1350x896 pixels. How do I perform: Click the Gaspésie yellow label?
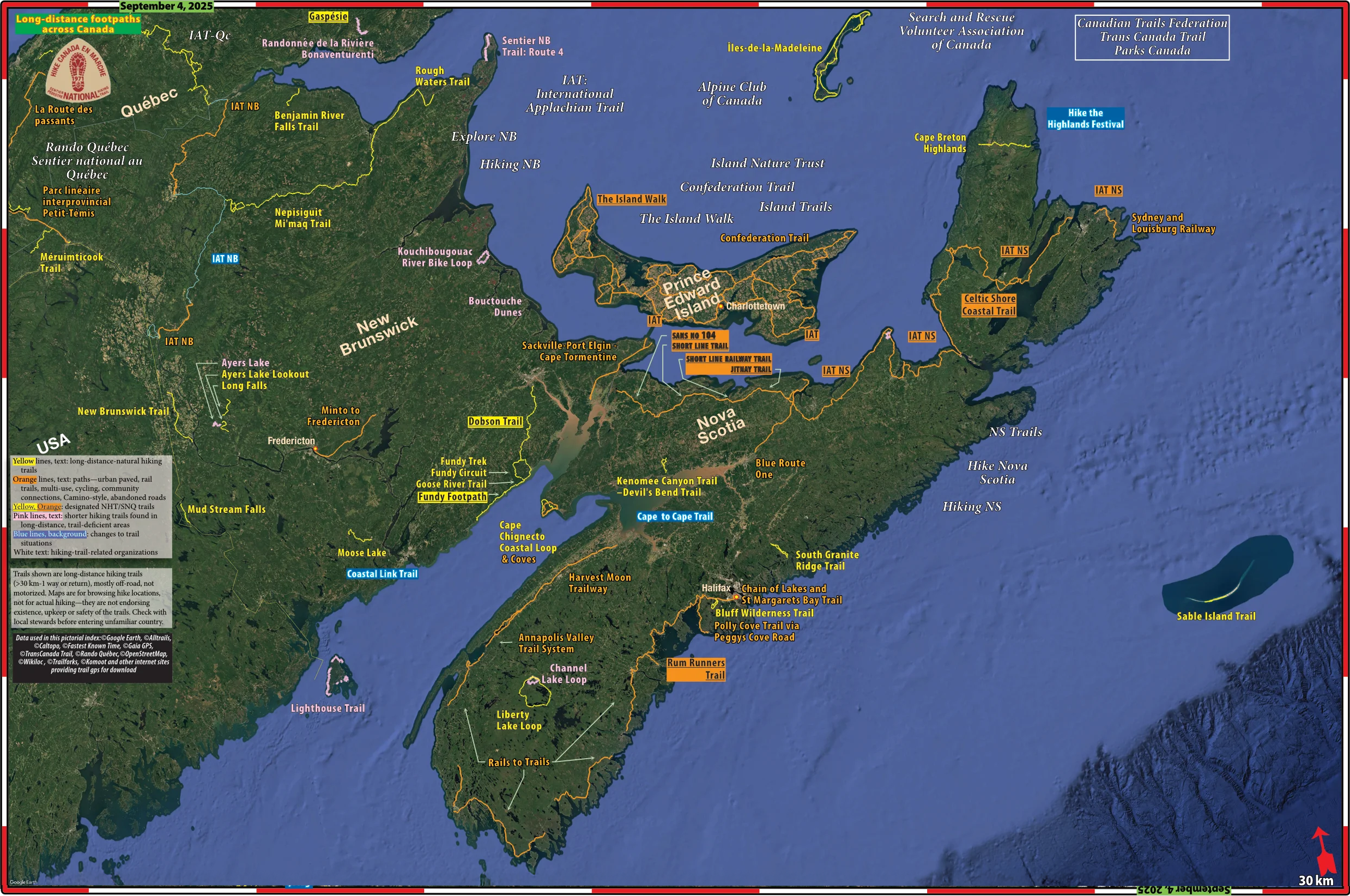click(x=328, y=16)
